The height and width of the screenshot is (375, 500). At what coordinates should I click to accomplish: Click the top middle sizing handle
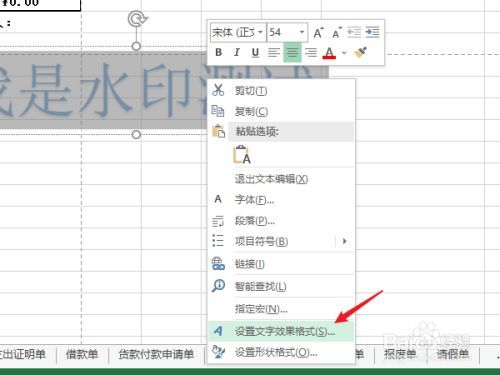[x=136, y=46]
